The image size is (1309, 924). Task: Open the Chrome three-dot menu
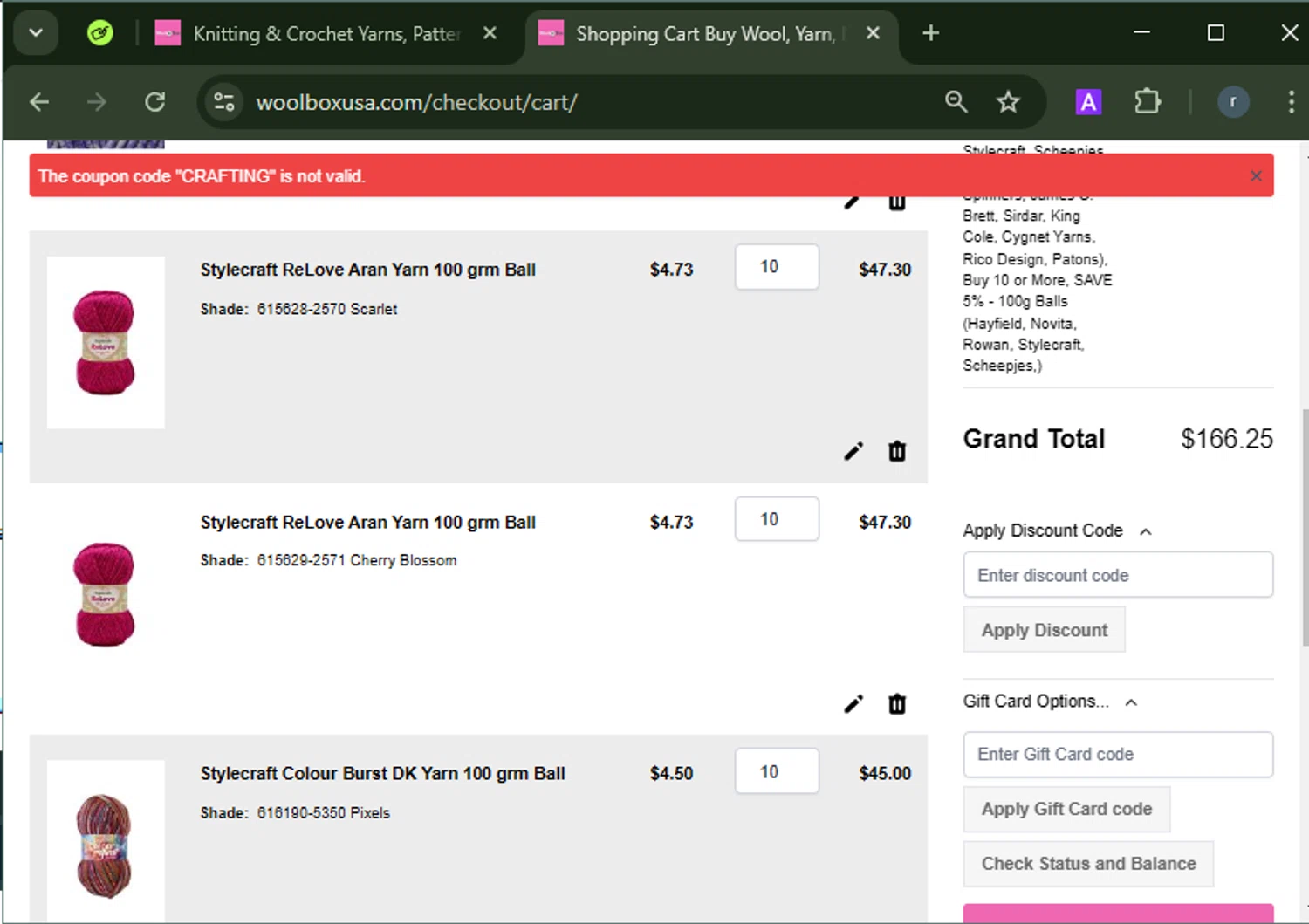[x=1292, y=102]
